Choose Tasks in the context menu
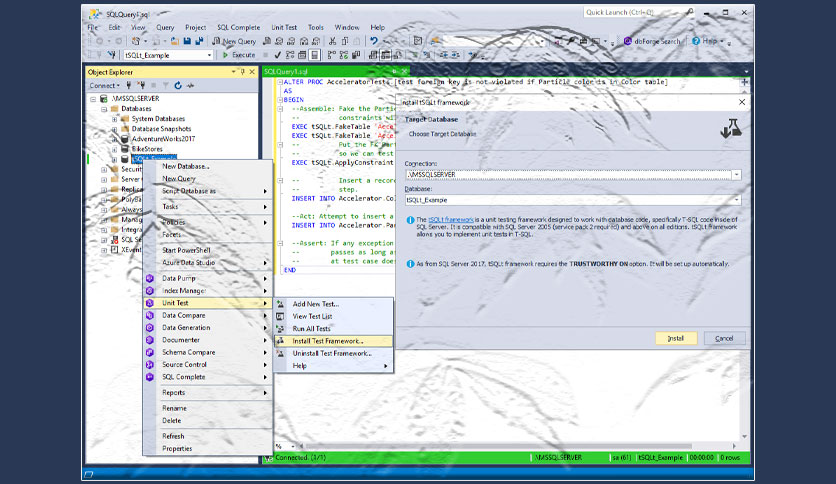Screen dimensions: 836x484 tap(208, 206)
